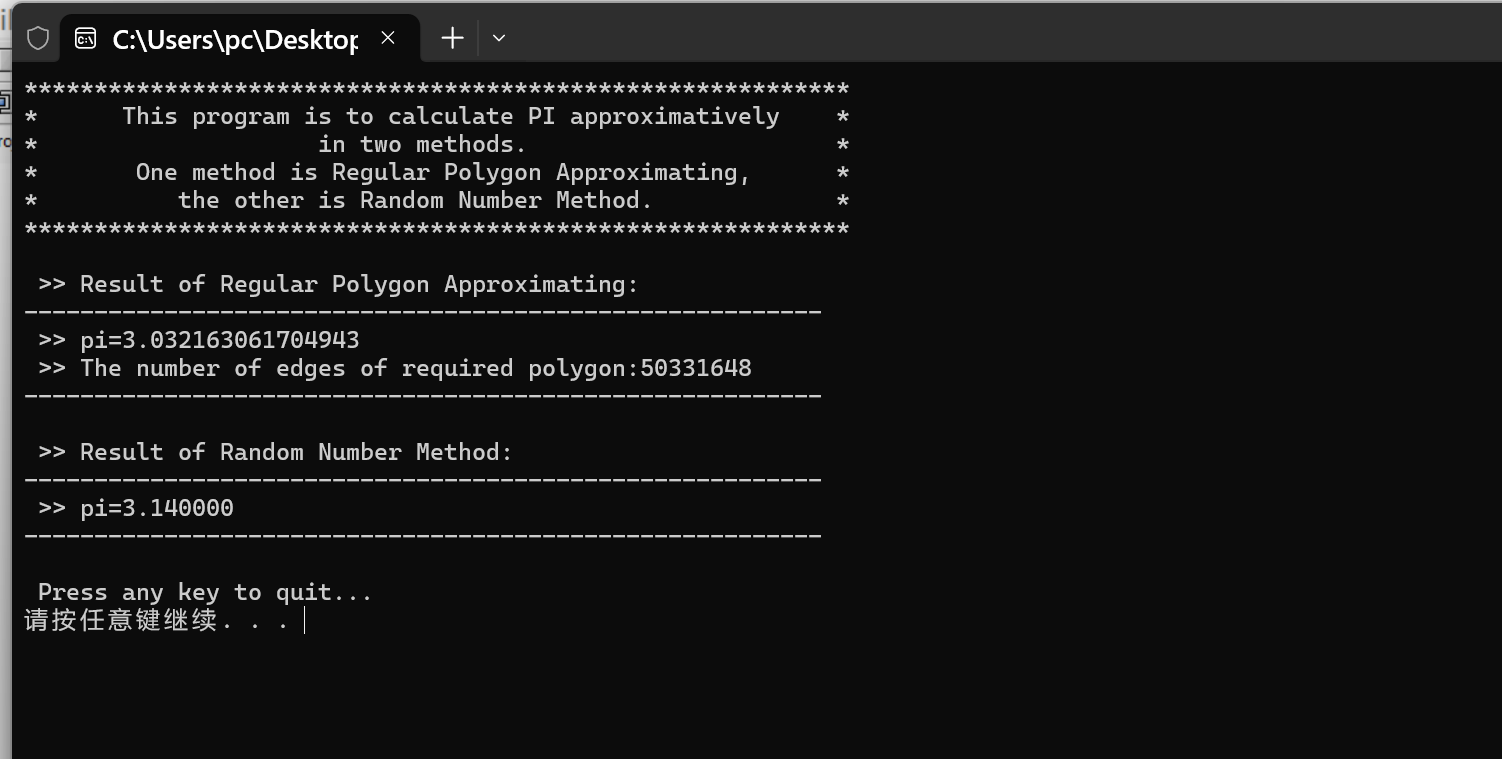Click the 'One method is Regular Polygon Approximating' line
This screenshot has width=1502, height=759.
click(x=443, y=172)
